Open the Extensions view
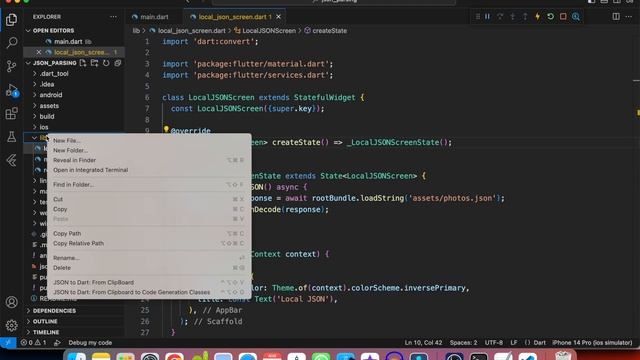The width and height of the screenshot is (640, 360). click(x=11, y=113)
